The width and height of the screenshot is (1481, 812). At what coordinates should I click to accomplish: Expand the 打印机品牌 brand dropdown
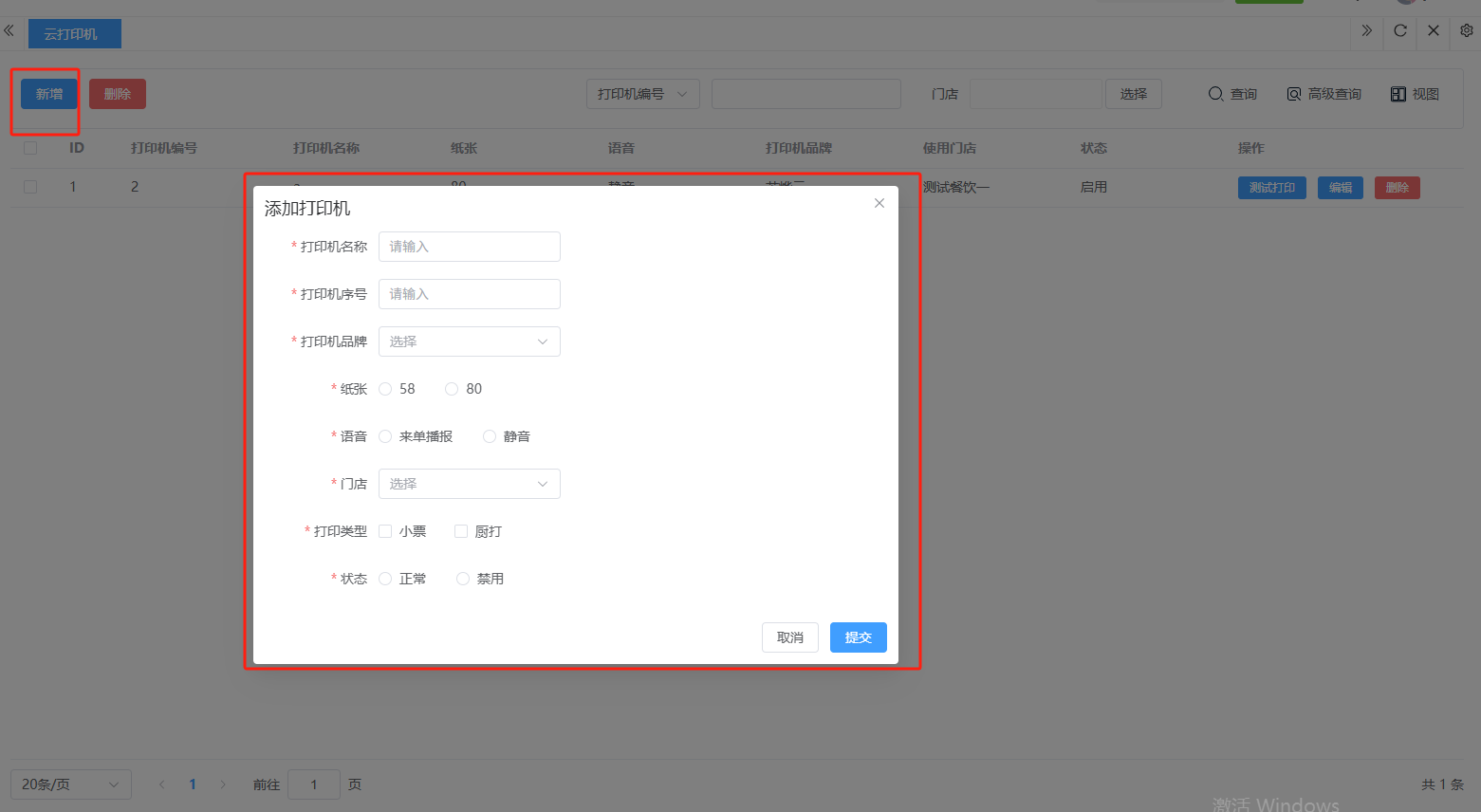469,341
